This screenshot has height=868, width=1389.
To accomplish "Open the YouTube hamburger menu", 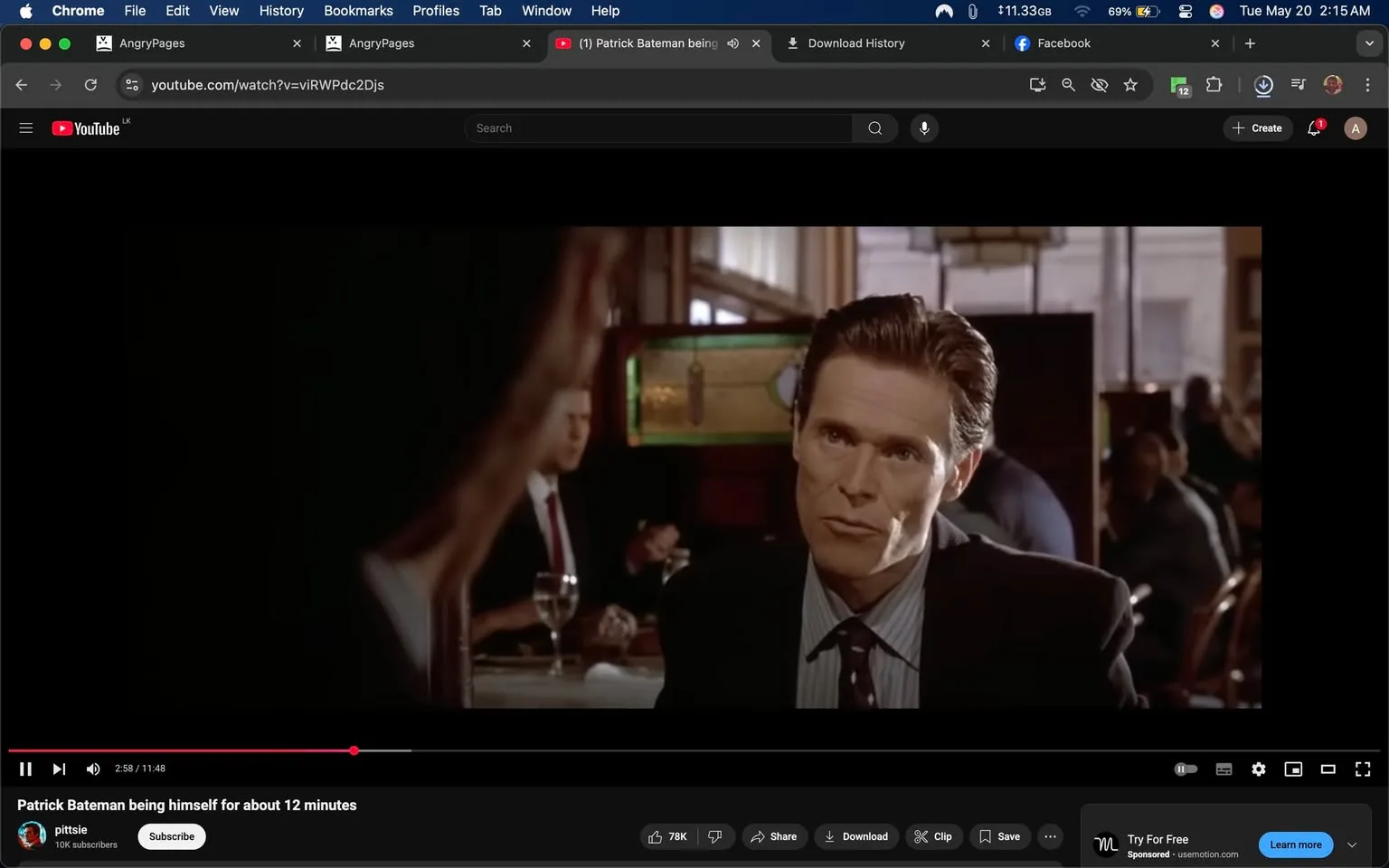I will click(25, 127).
